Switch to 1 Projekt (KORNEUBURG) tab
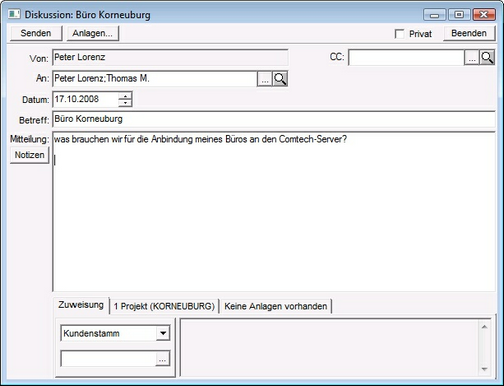 coord(164,306)
